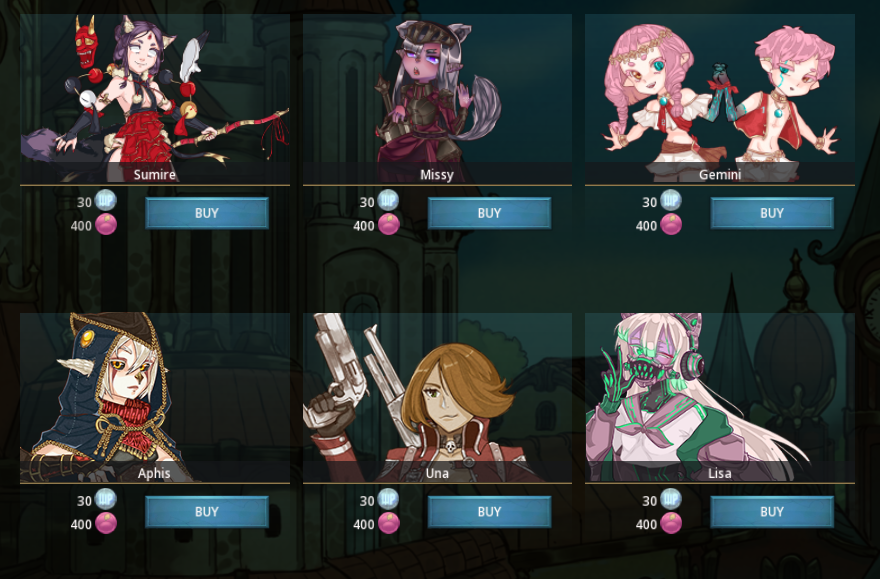Select Missy's character portrait

(x=437, y=99)
